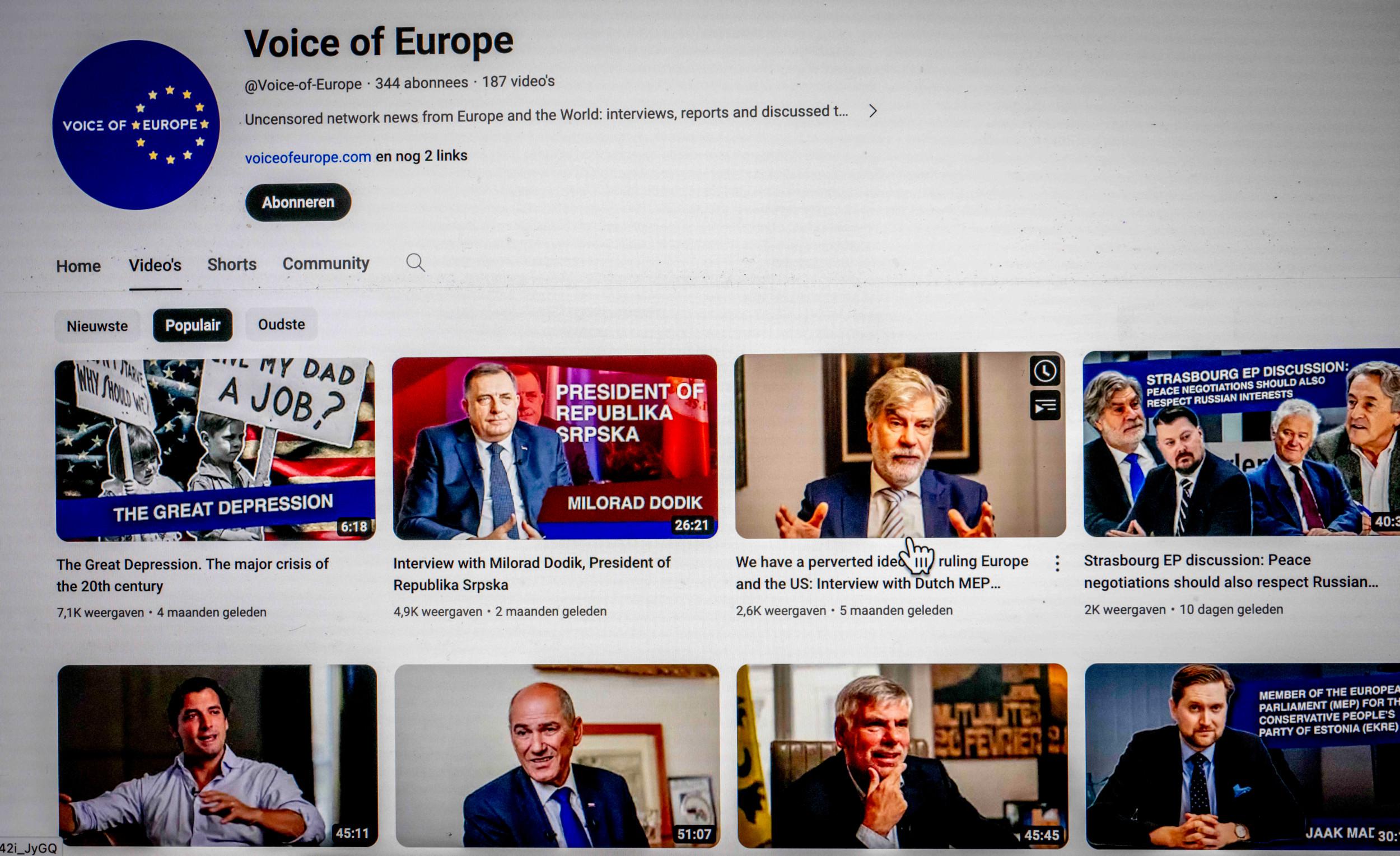Screen dimensions: 1400x856
Task: Click '10 dagen geleden' under Strasbourg discussion
Action: (1231, 609)
